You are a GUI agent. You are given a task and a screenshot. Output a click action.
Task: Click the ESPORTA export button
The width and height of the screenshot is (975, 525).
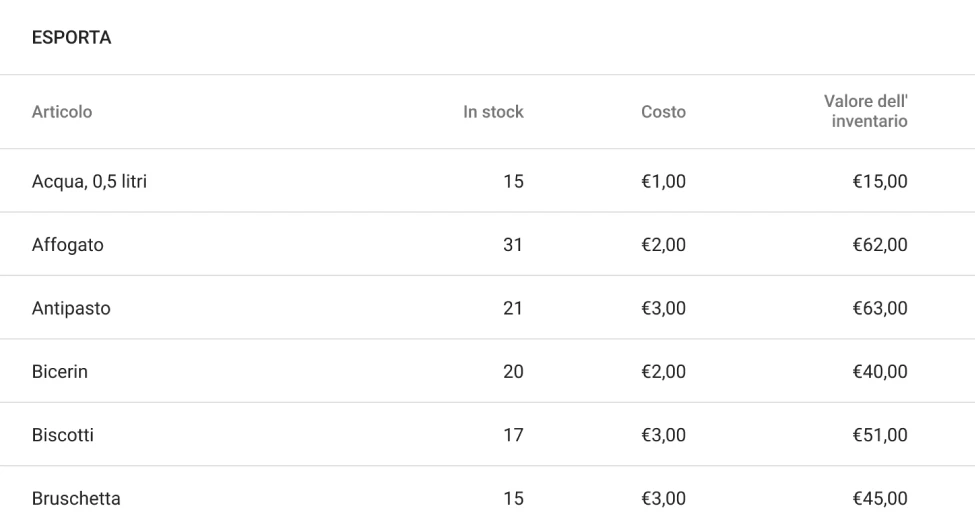71,38
